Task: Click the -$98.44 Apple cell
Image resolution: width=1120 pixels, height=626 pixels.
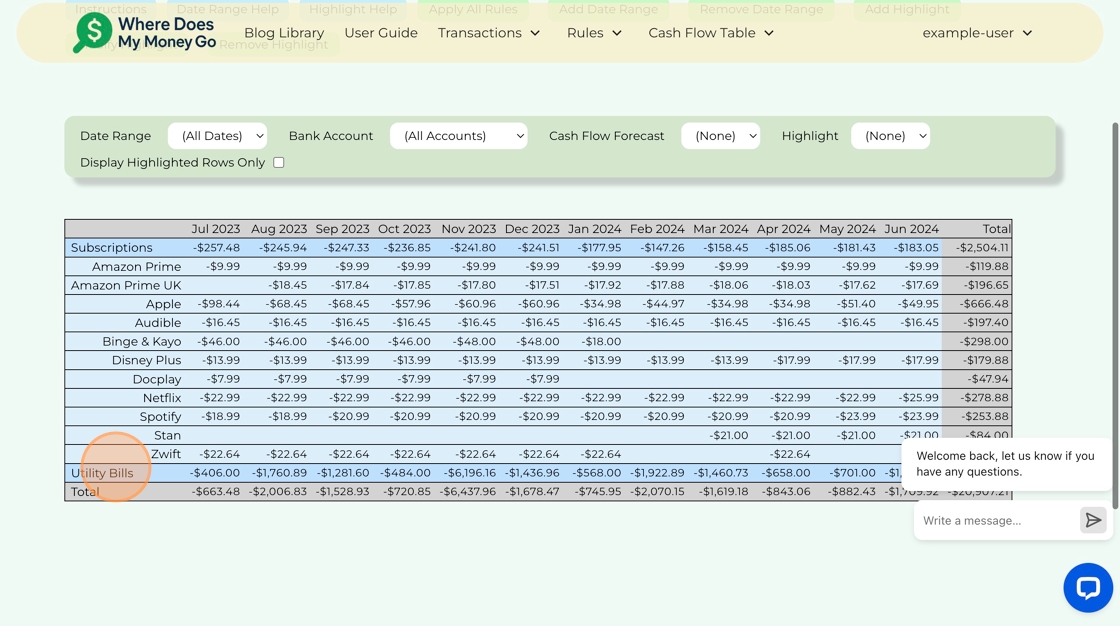Action: [219, 304]
